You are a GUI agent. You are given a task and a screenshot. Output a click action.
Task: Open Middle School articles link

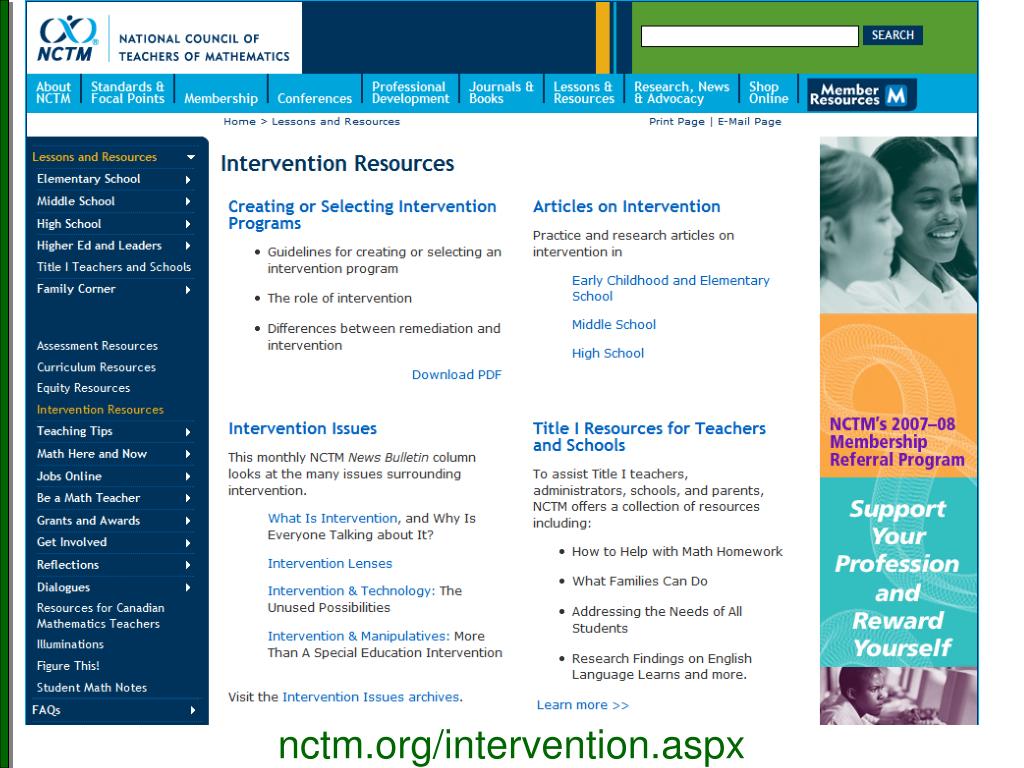[614, 325]
